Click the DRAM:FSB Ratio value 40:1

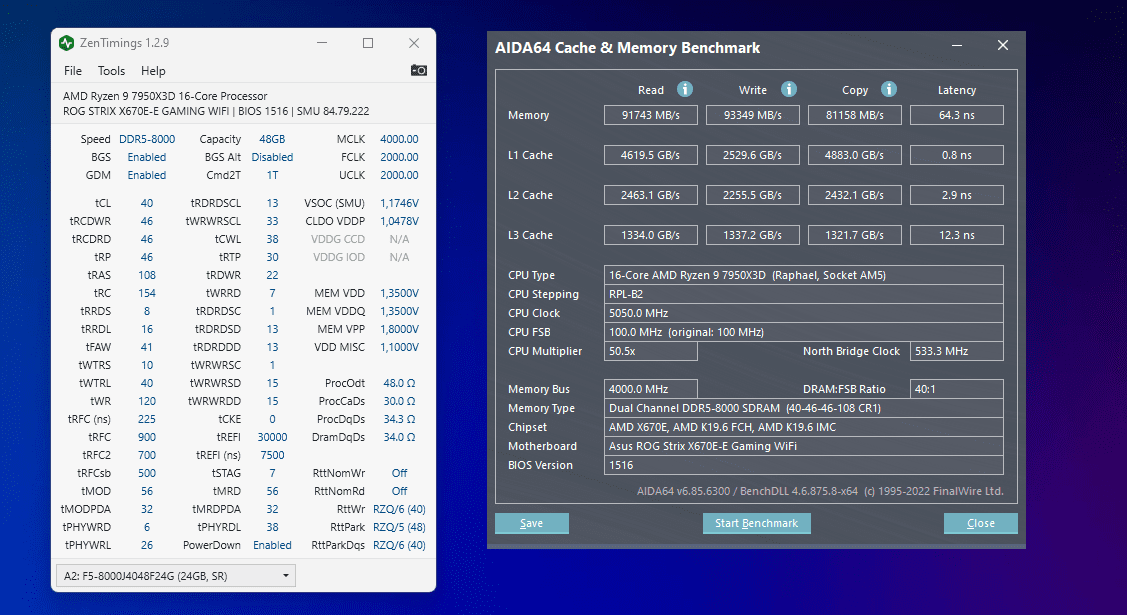coord(957,389)
